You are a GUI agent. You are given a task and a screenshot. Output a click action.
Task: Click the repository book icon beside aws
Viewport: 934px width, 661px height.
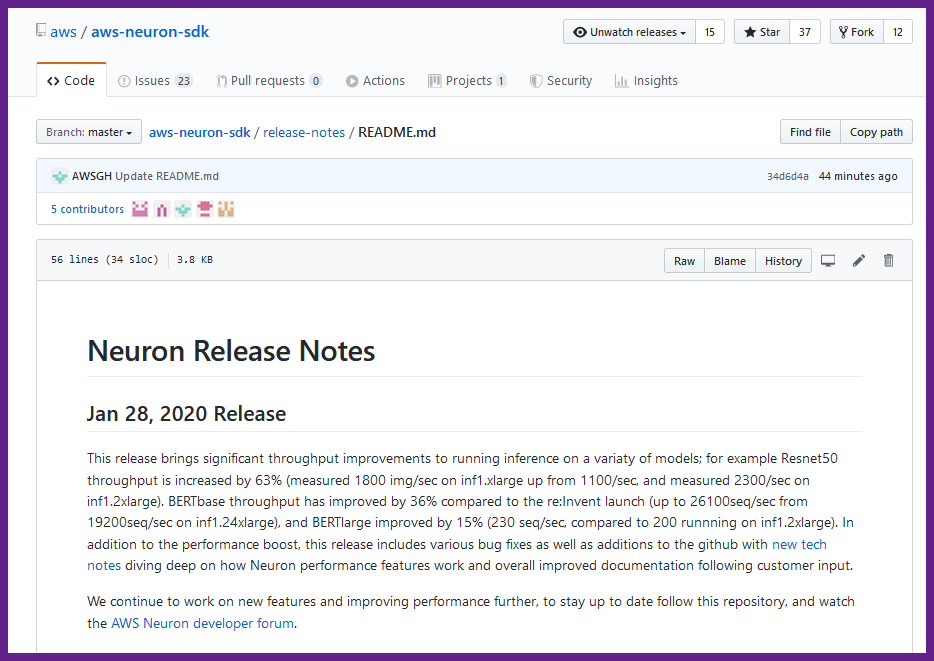(41, 30)
